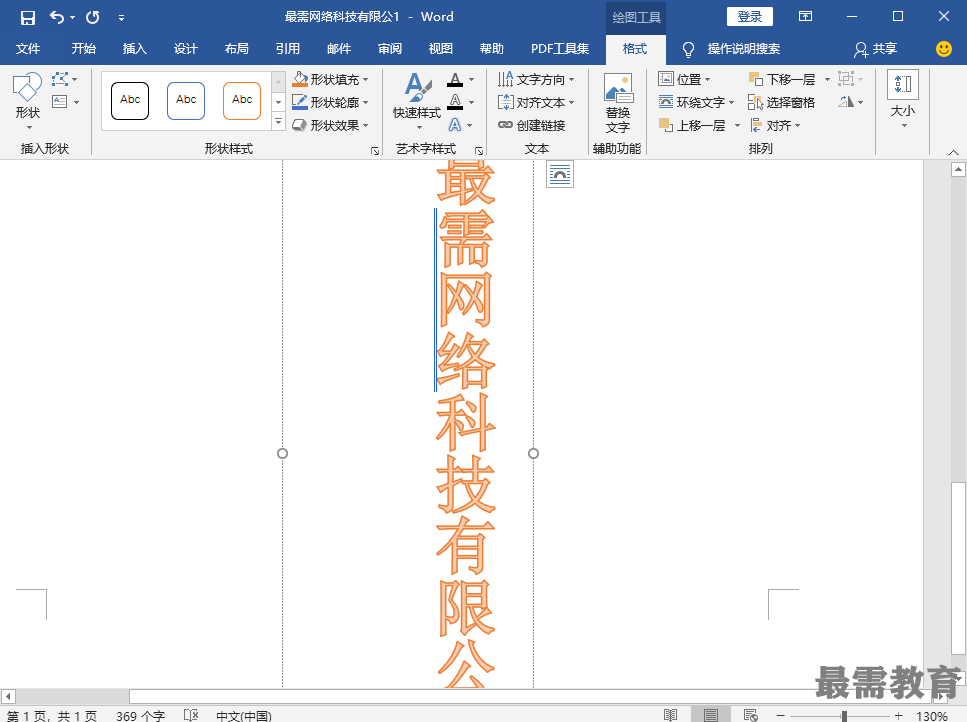
Task: Click the Text Fill A icon
Action: click(455, 80)
